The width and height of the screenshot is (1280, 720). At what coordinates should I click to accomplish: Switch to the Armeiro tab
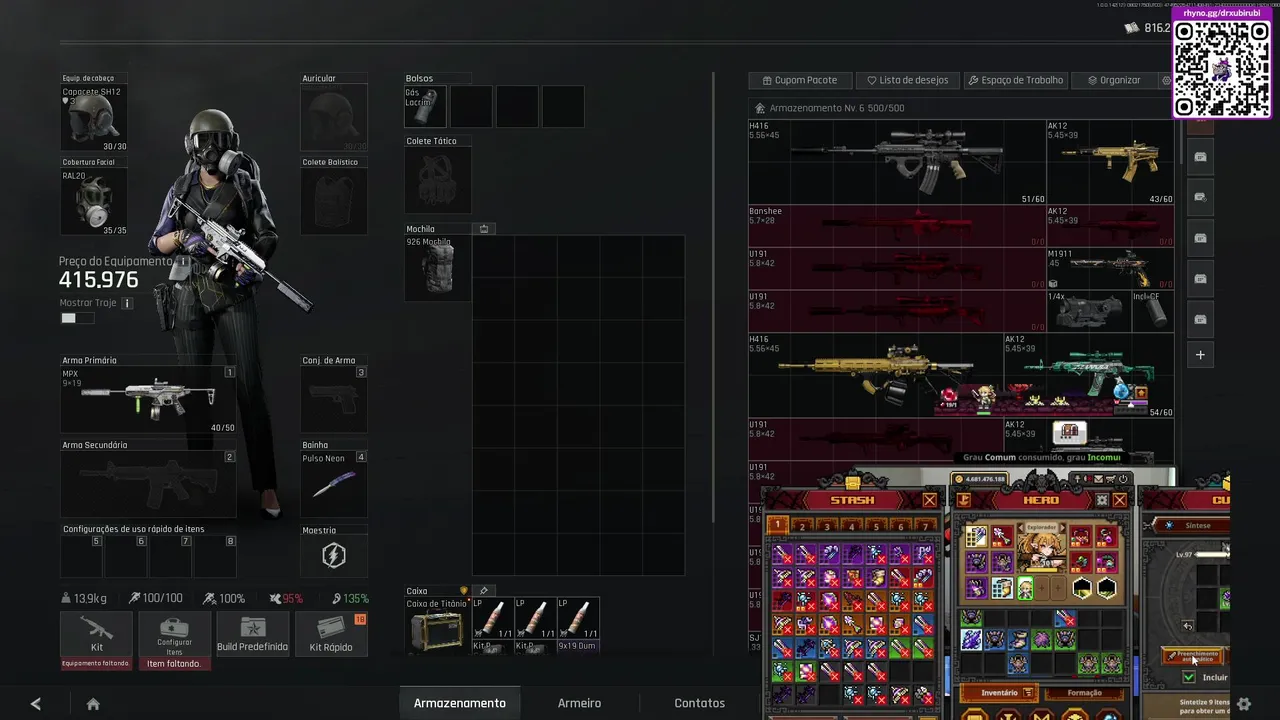point(580,703)
